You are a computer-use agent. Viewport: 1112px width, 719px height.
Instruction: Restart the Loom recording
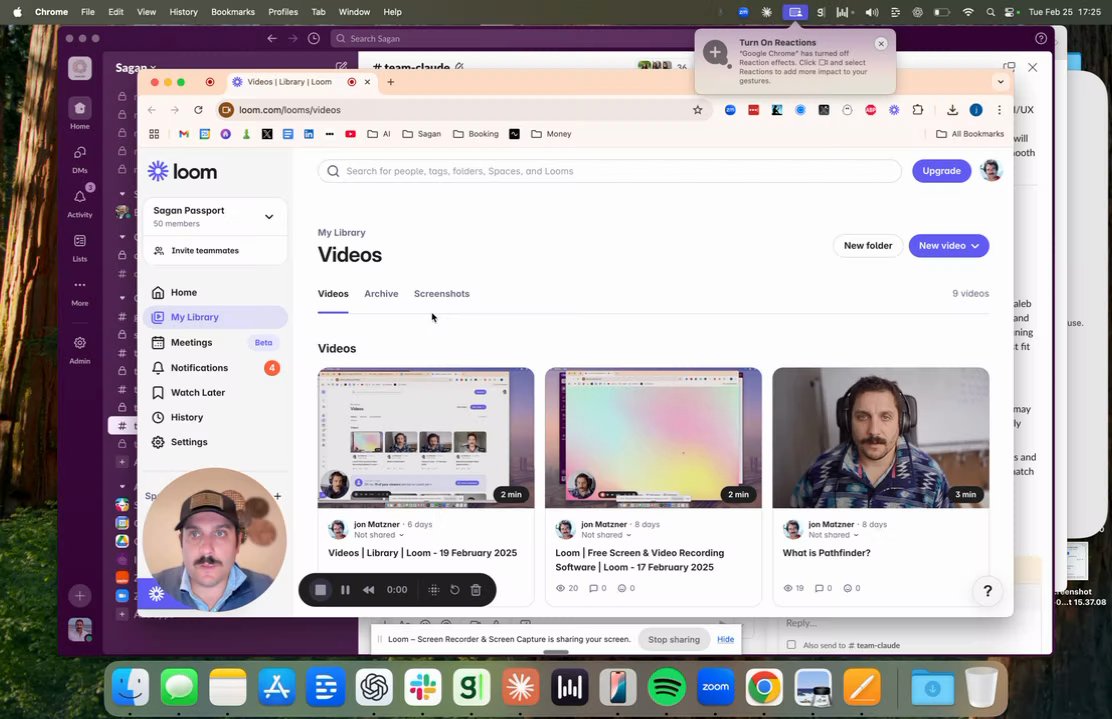[455, 590]
